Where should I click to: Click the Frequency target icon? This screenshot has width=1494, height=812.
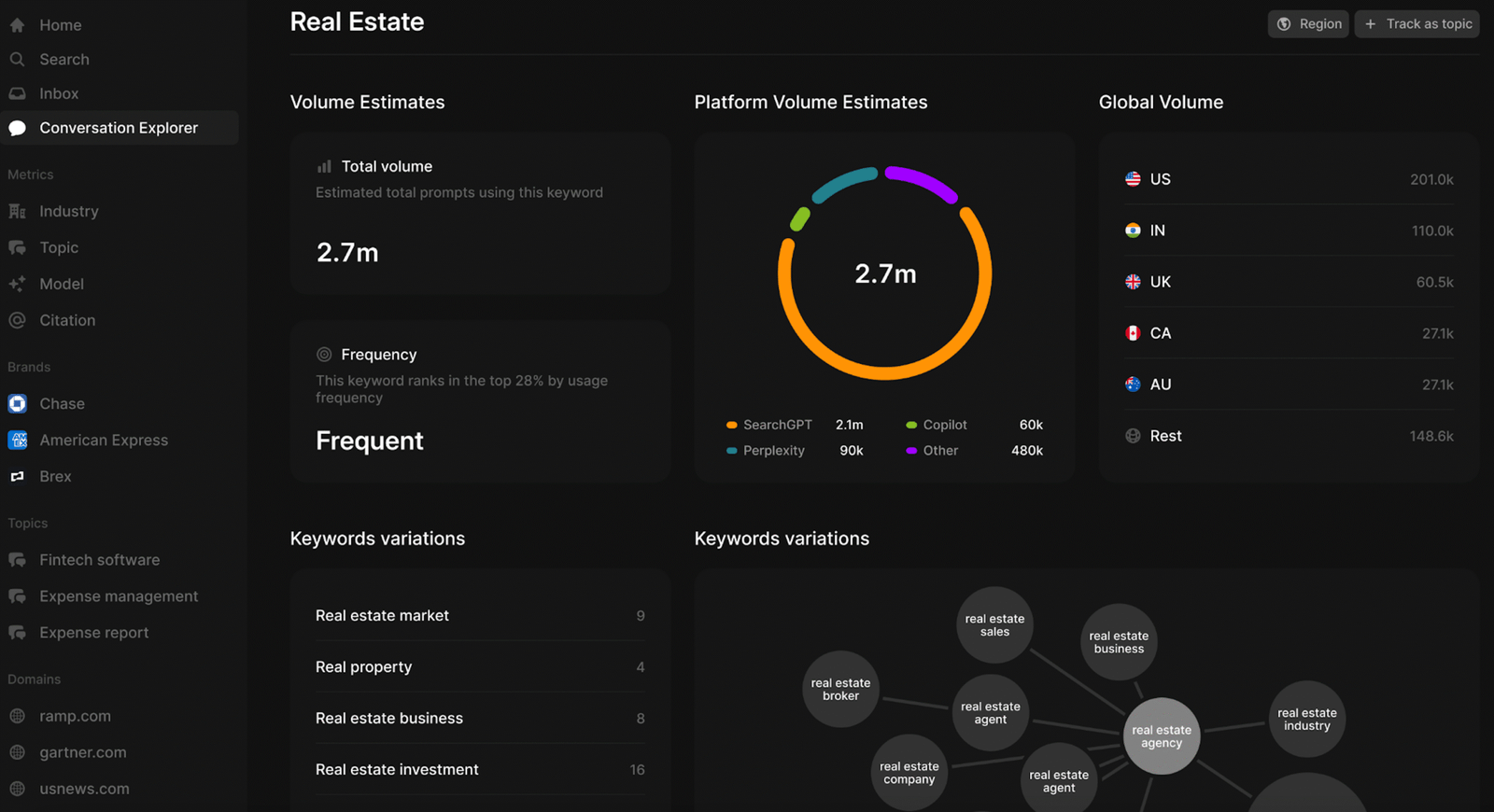click(x=324, y=355)
